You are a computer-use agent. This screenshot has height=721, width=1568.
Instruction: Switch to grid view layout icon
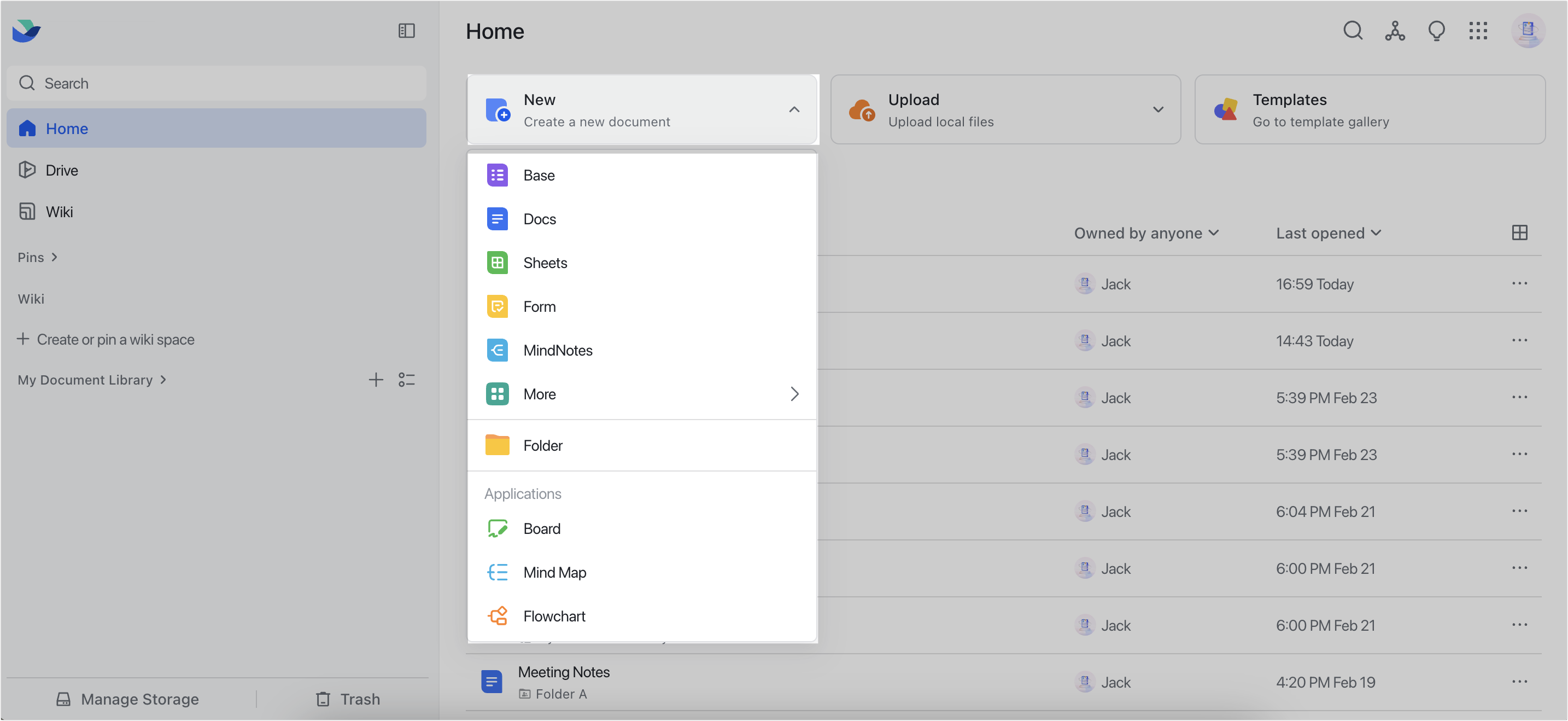[1519, 232]
